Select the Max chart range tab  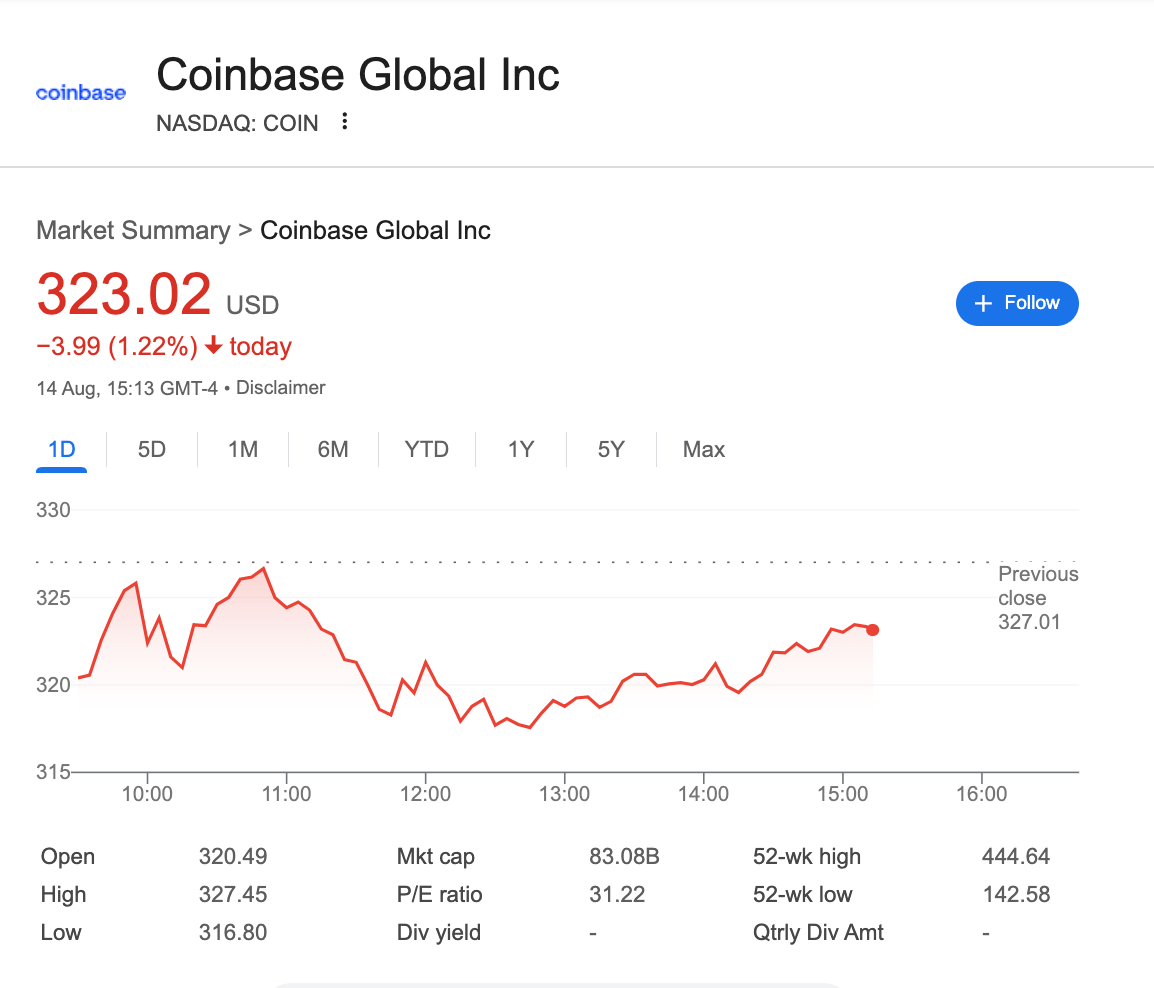coord(704,450)
